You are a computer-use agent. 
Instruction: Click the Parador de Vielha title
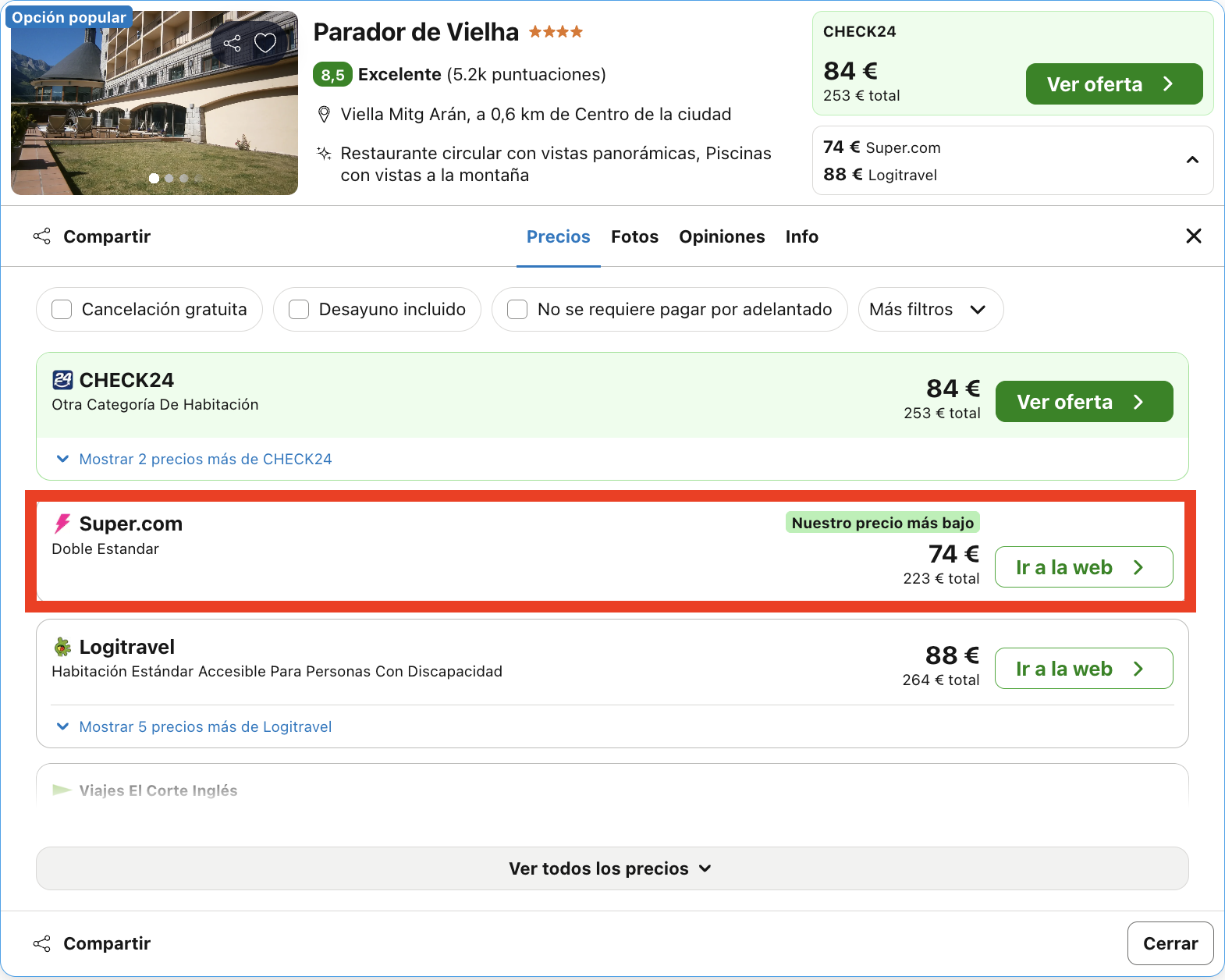[416, 32]
